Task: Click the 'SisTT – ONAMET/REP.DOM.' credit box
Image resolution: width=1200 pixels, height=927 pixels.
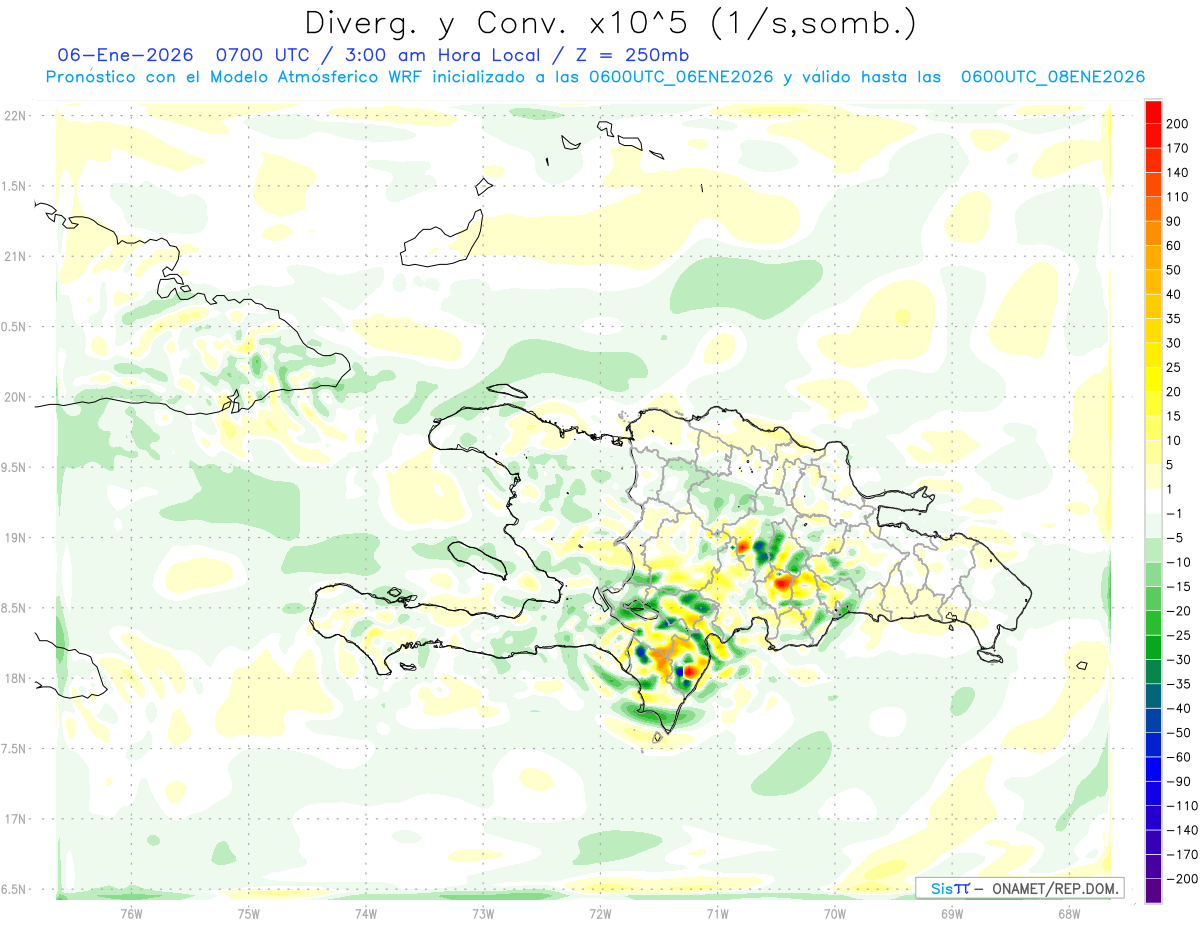Action: pyautogui.click(x=1020, y=888)
